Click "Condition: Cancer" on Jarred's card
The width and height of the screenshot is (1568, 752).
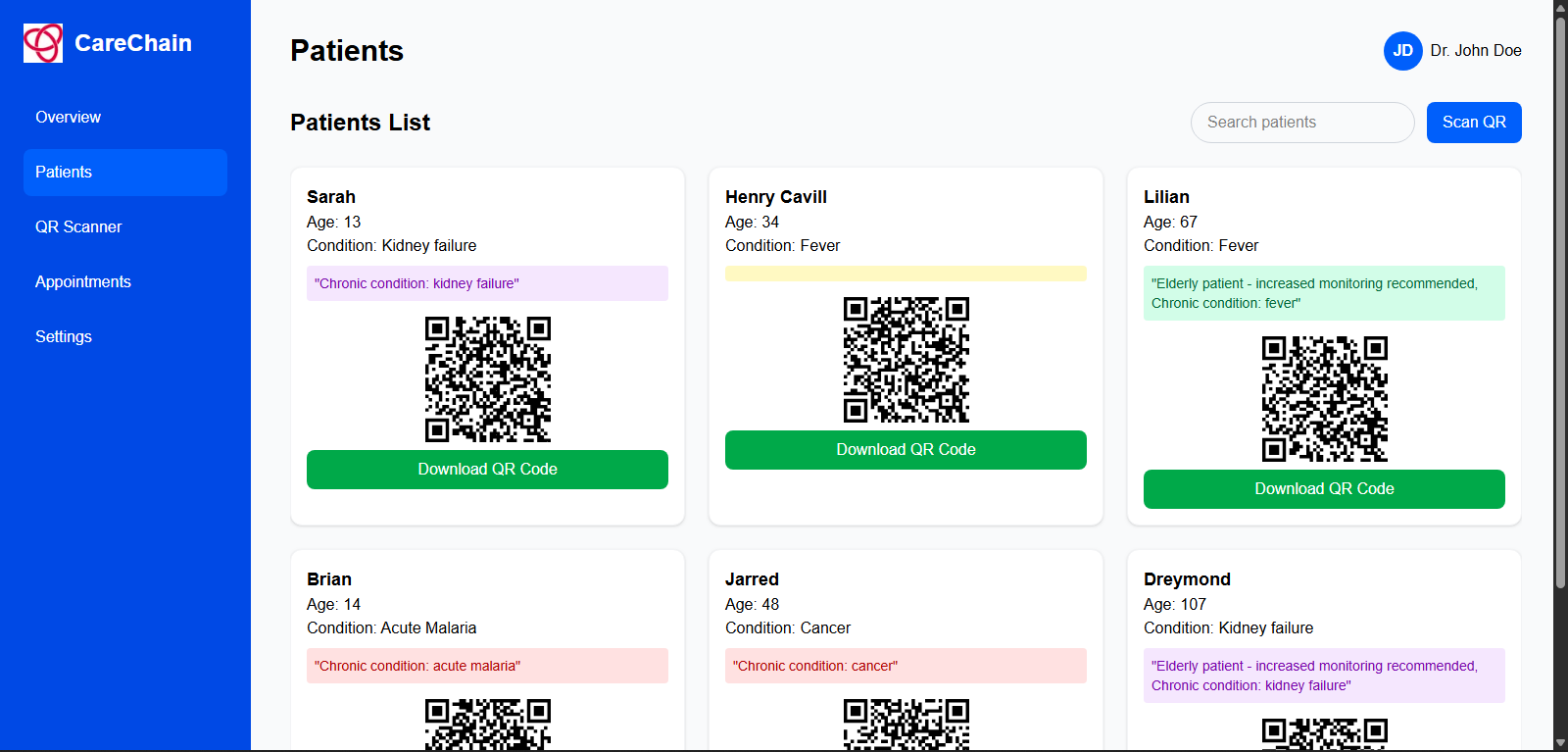click(x=788, y=628)
